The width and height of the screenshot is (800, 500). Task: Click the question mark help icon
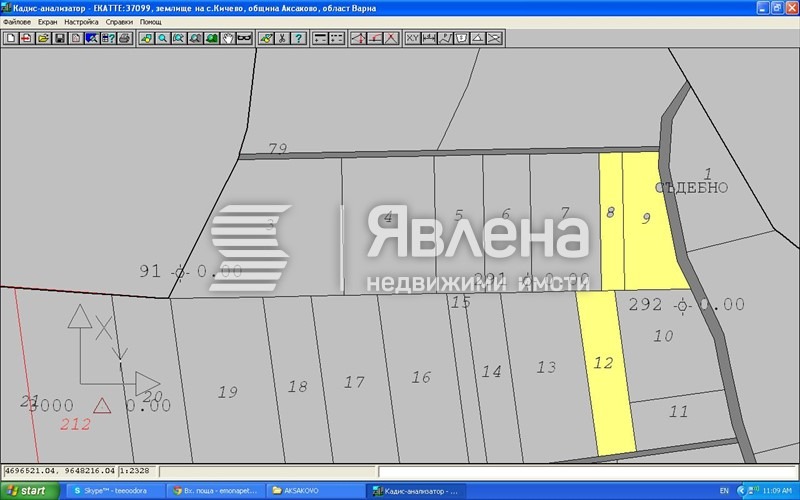299,39
